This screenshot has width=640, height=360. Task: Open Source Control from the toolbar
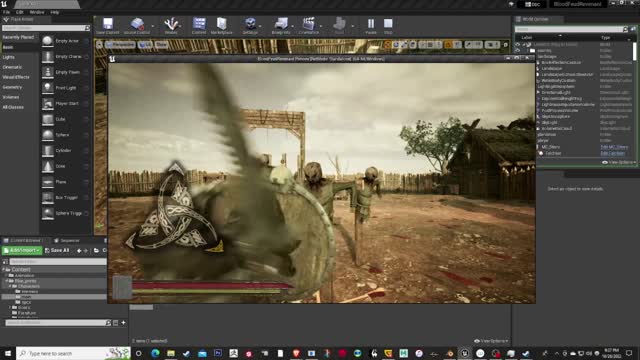click(x=137, y=25)
